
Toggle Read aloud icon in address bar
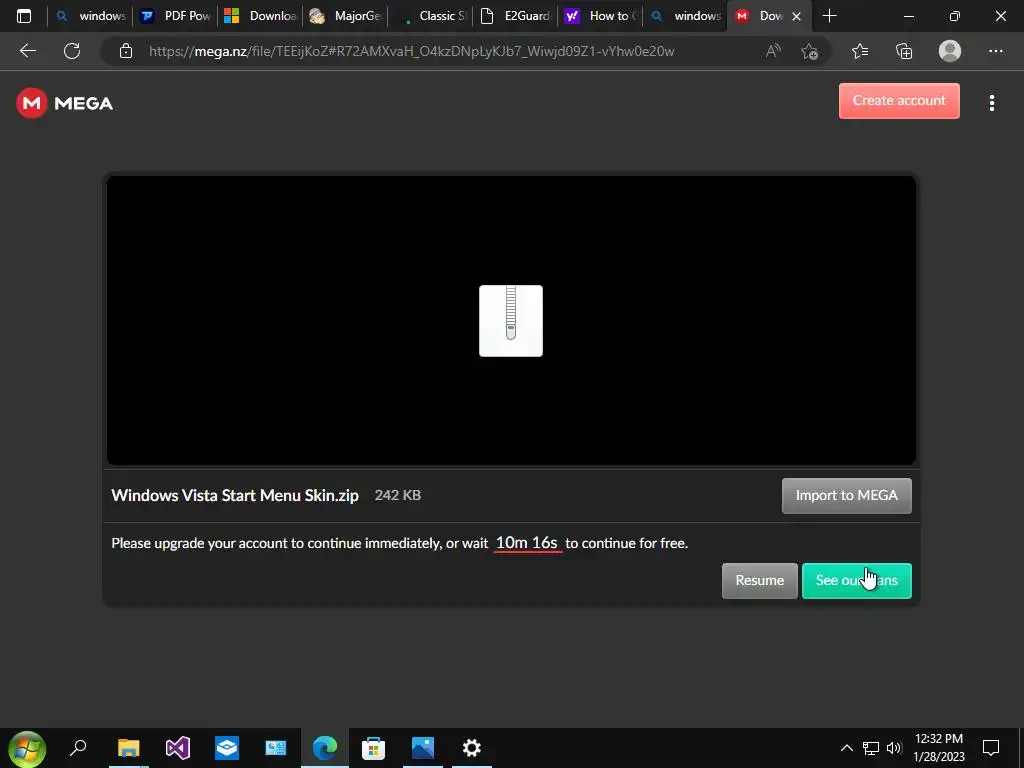tap(773, 51)
